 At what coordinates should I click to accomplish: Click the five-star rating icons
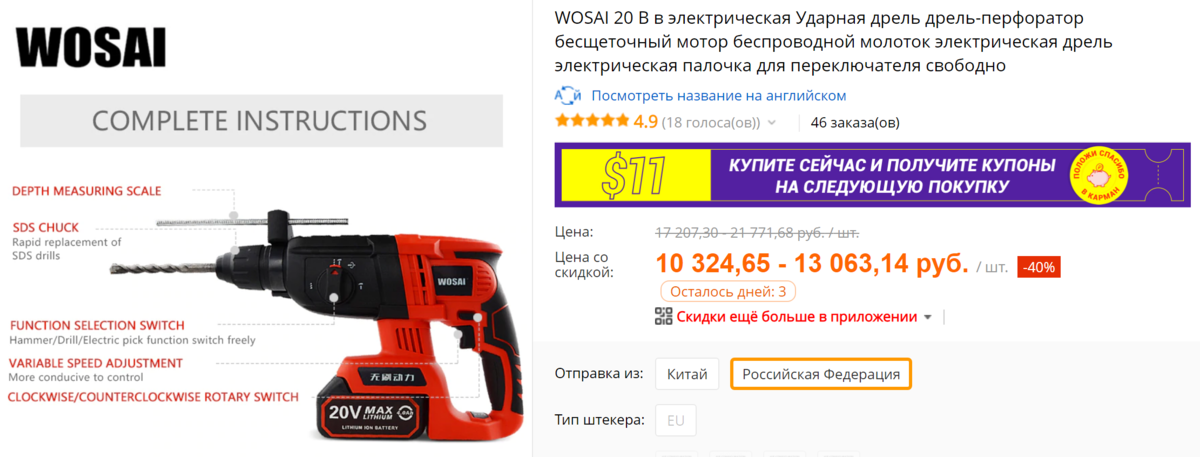pyautogui.click(x=592, y=123)
